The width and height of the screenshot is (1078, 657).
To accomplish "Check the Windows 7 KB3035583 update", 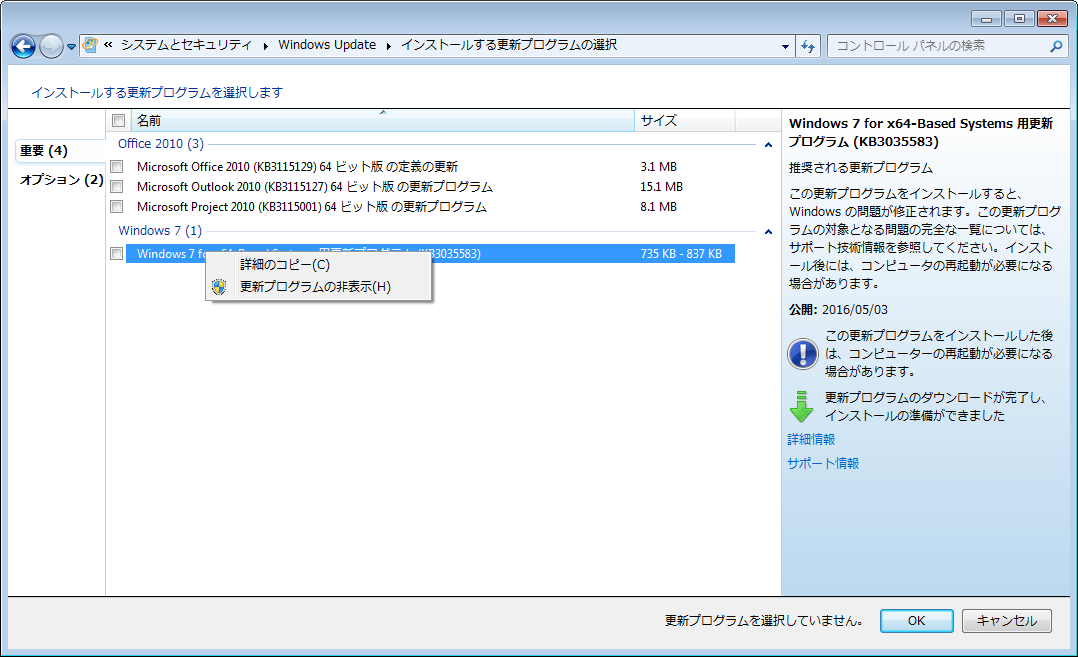I will point(117,254).
